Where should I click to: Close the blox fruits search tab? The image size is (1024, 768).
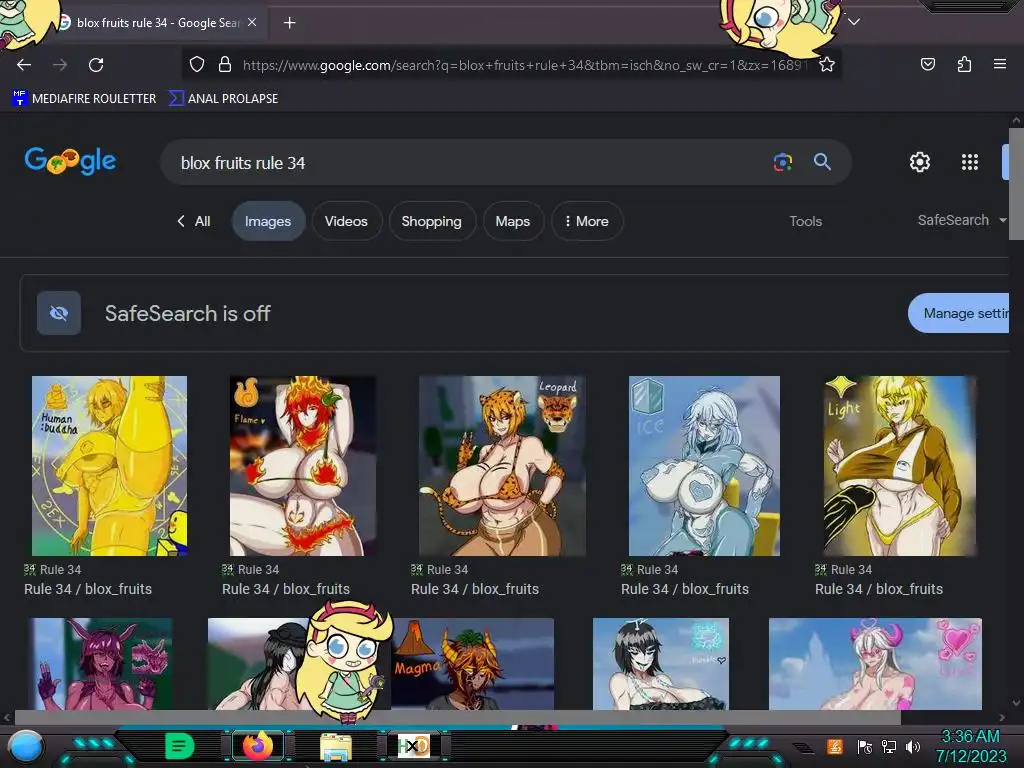pyautogui.click(x=252, y=22)
